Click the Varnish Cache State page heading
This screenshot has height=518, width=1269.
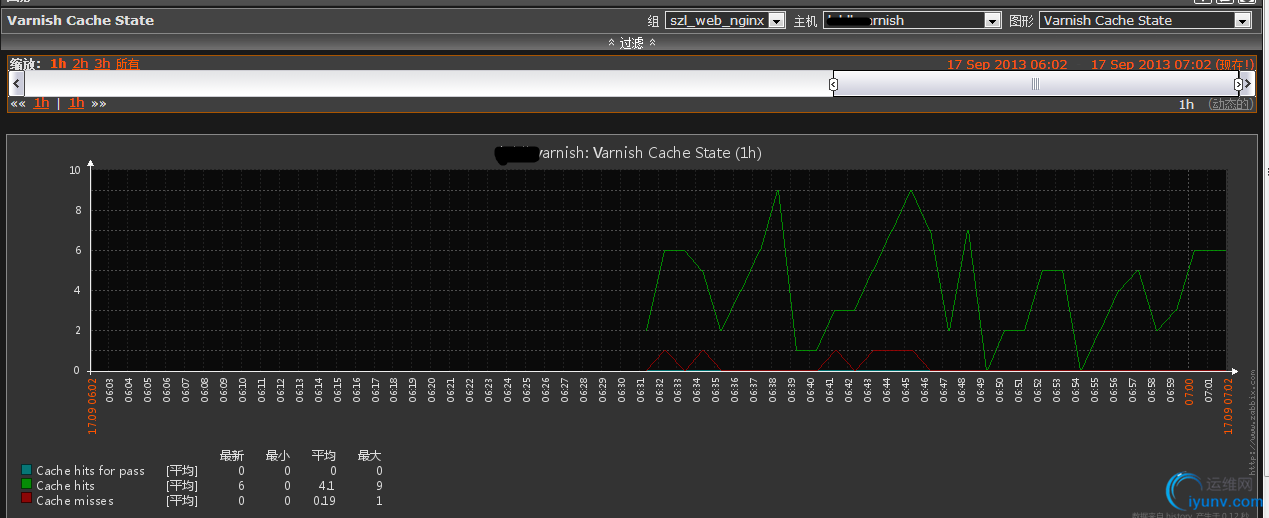(x=81, y=20)
